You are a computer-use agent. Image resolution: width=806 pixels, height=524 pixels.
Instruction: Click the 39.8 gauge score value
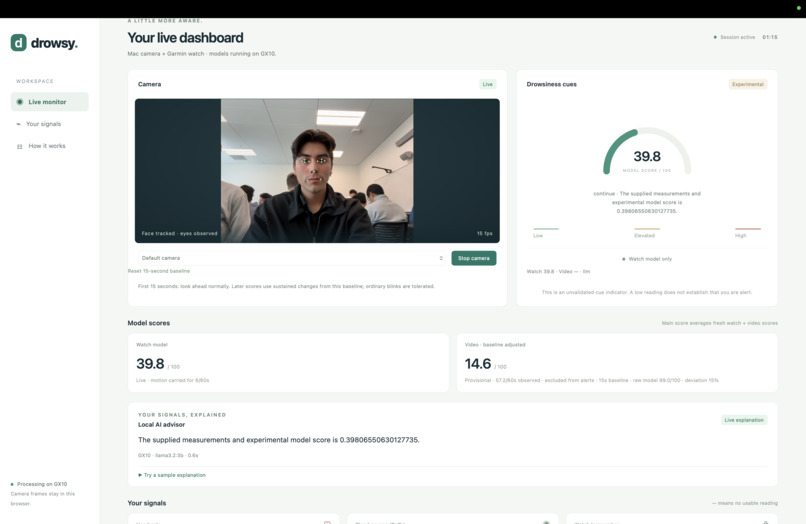click(647, 156)
